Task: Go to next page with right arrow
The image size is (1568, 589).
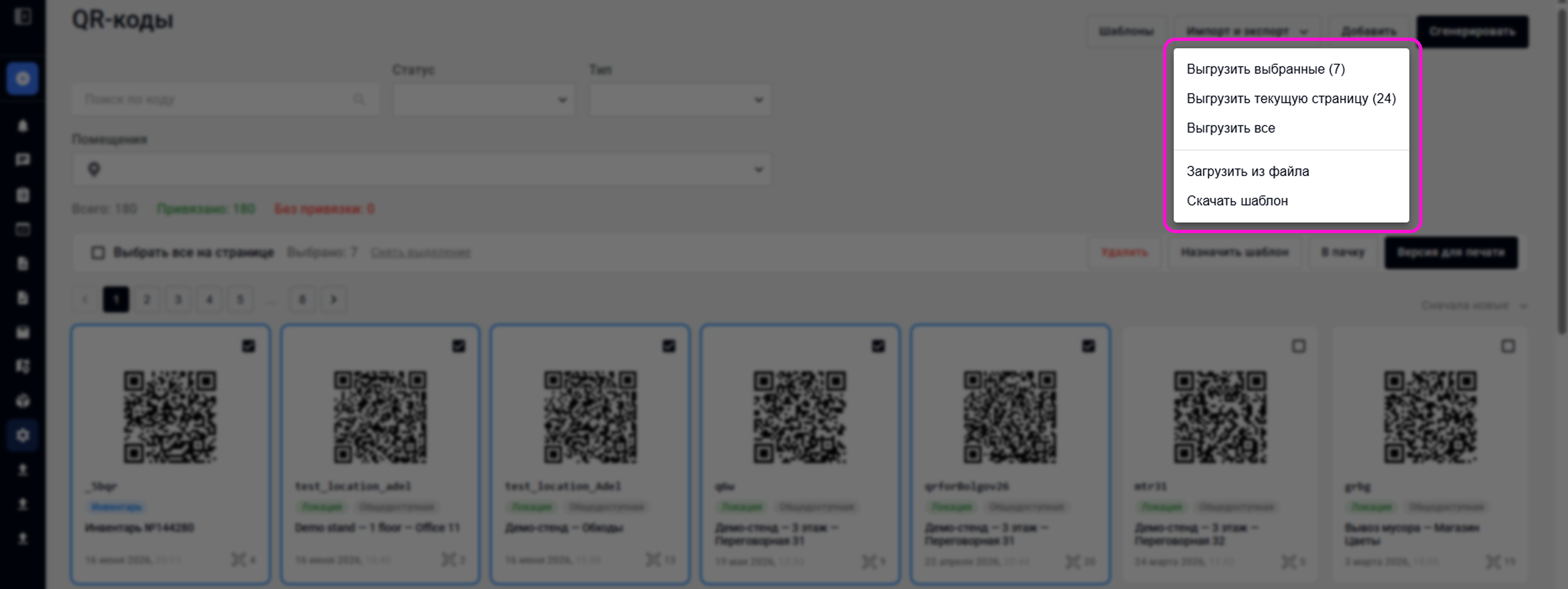Action: 334,299
